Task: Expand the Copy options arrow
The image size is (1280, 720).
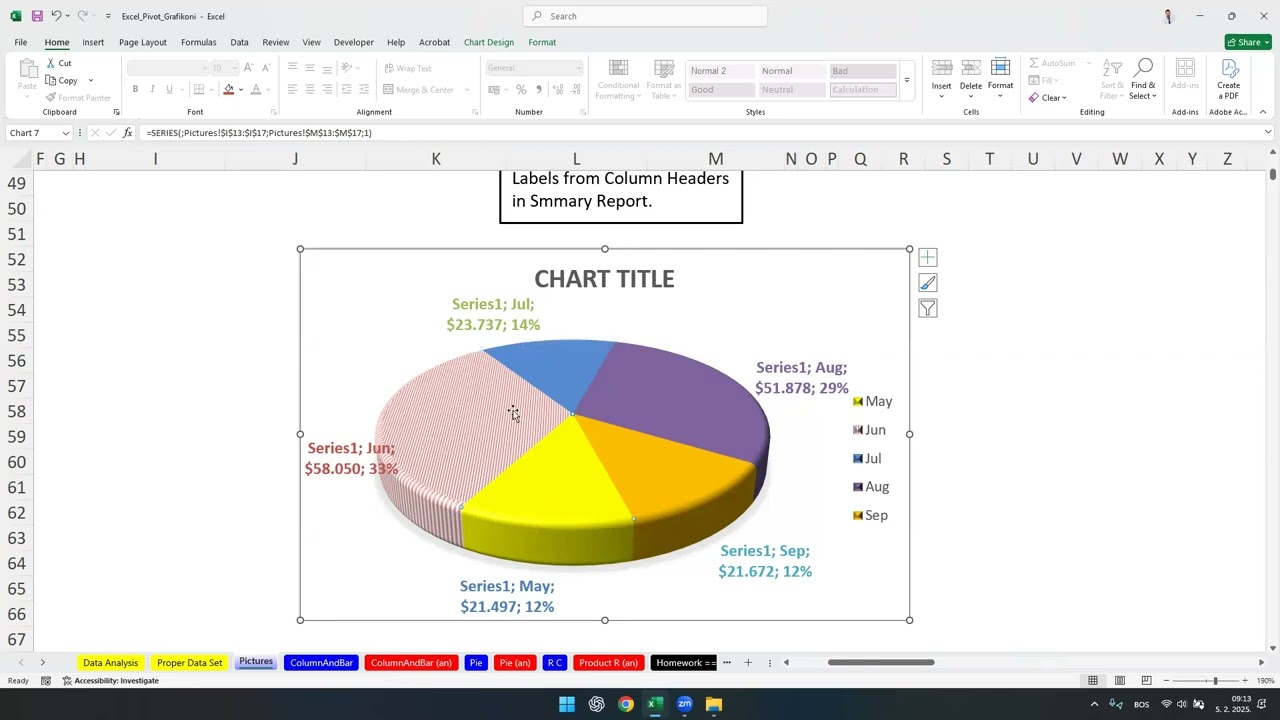Action: (90, 81)
